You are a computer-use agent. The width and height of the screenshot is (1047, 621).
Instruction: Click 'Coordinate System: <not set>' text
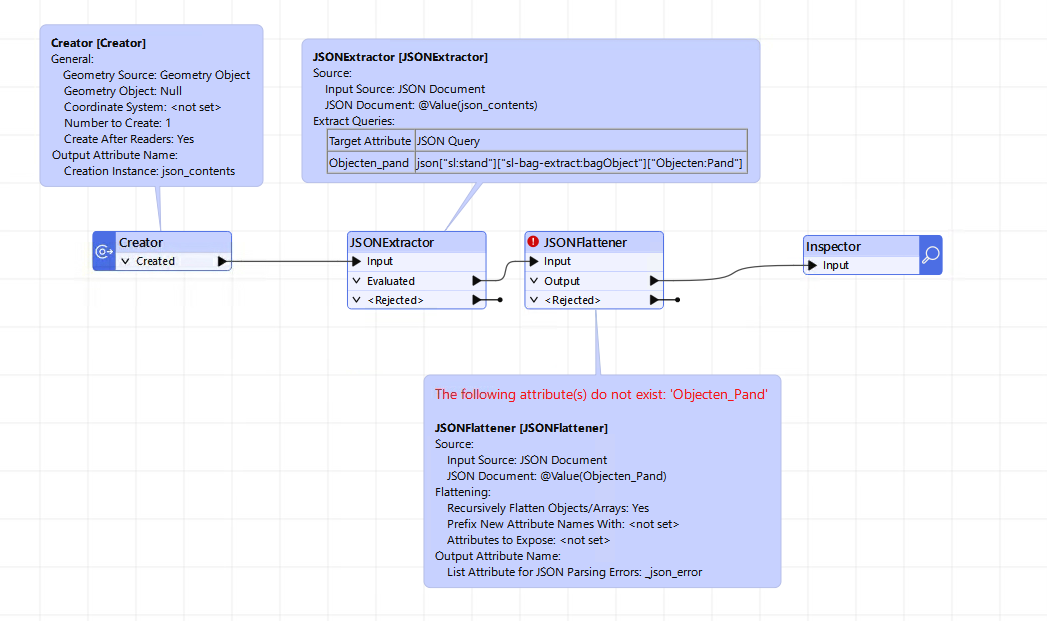click(142, 107)
